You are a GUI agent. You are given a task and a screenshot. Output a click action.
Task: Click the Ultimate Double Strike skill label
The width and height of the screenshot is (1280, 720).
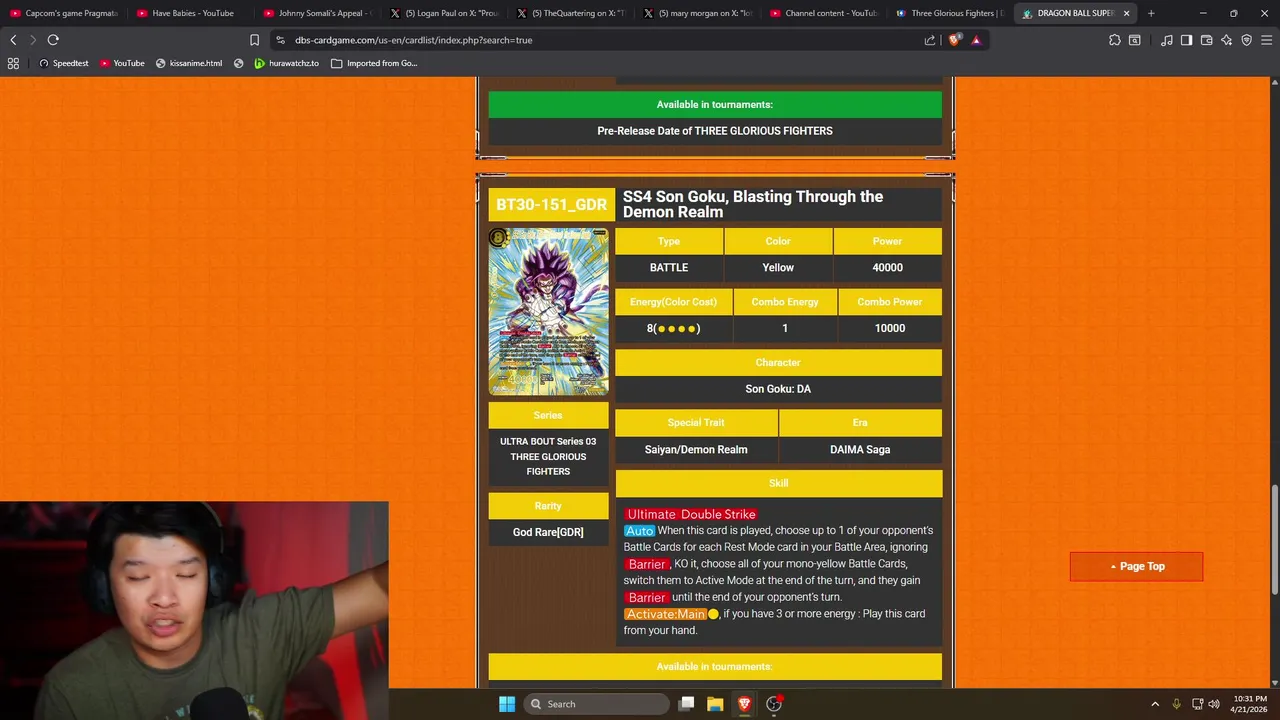click(691, 514)
